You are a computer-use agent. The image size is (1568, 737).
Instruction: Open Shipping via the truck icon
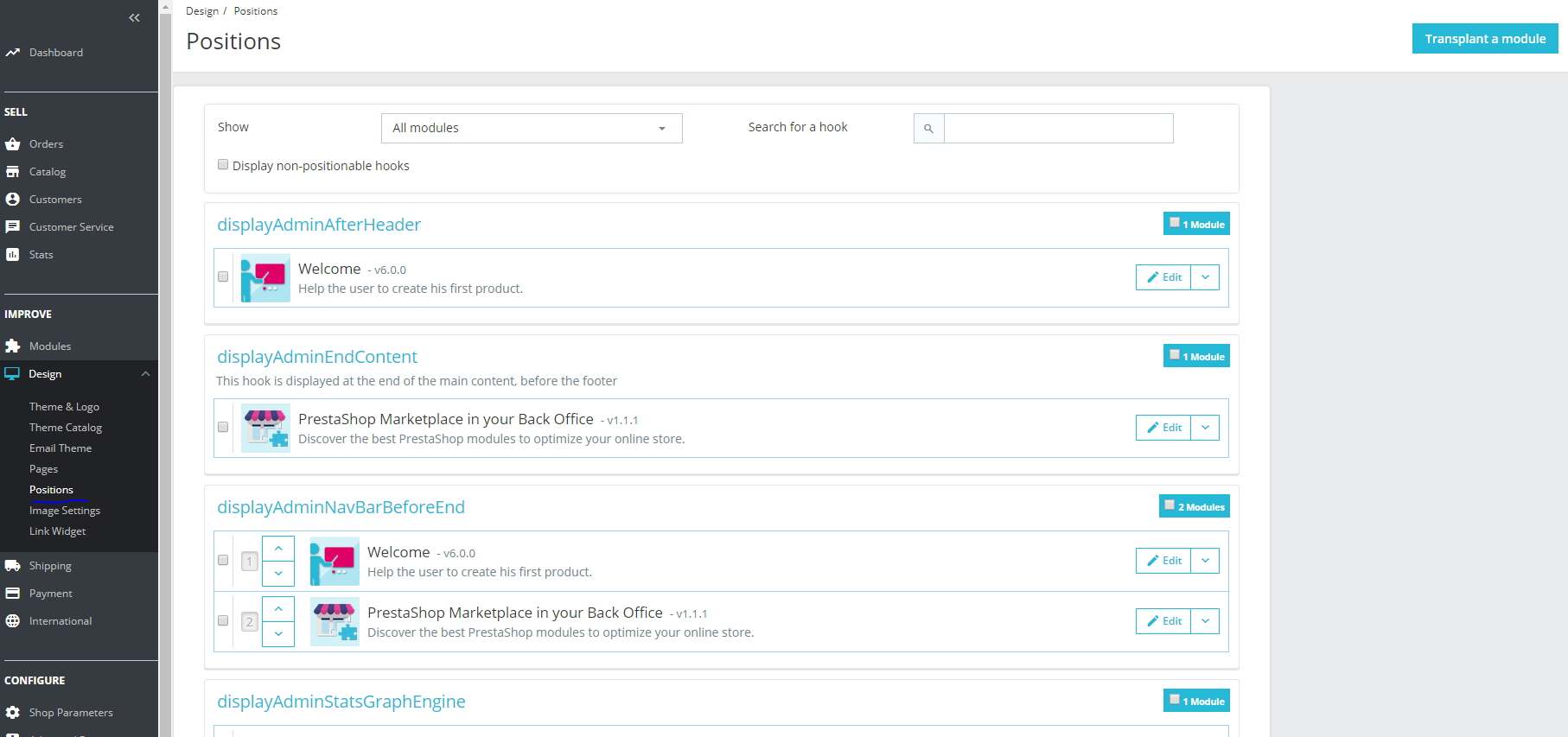12,566
